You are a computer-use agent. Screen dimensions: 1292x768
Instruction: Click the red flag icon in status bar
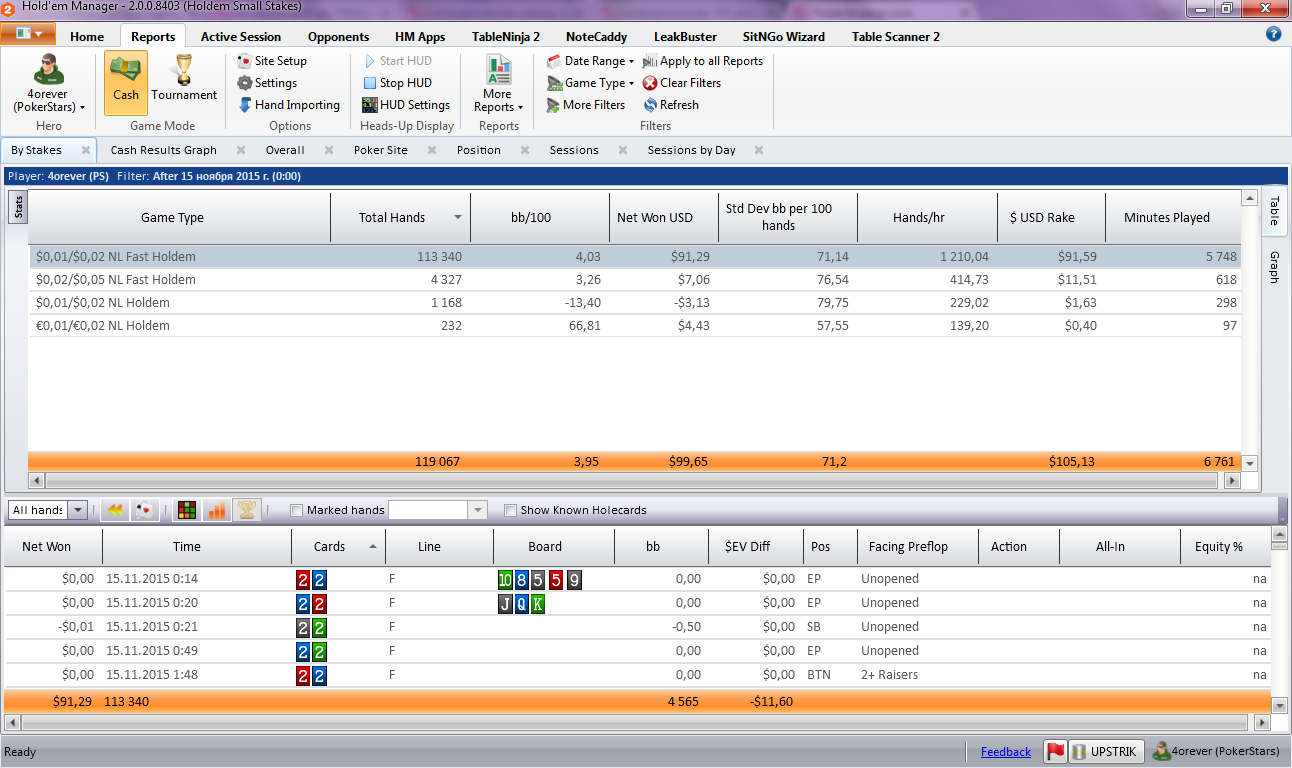(1055, 752)
